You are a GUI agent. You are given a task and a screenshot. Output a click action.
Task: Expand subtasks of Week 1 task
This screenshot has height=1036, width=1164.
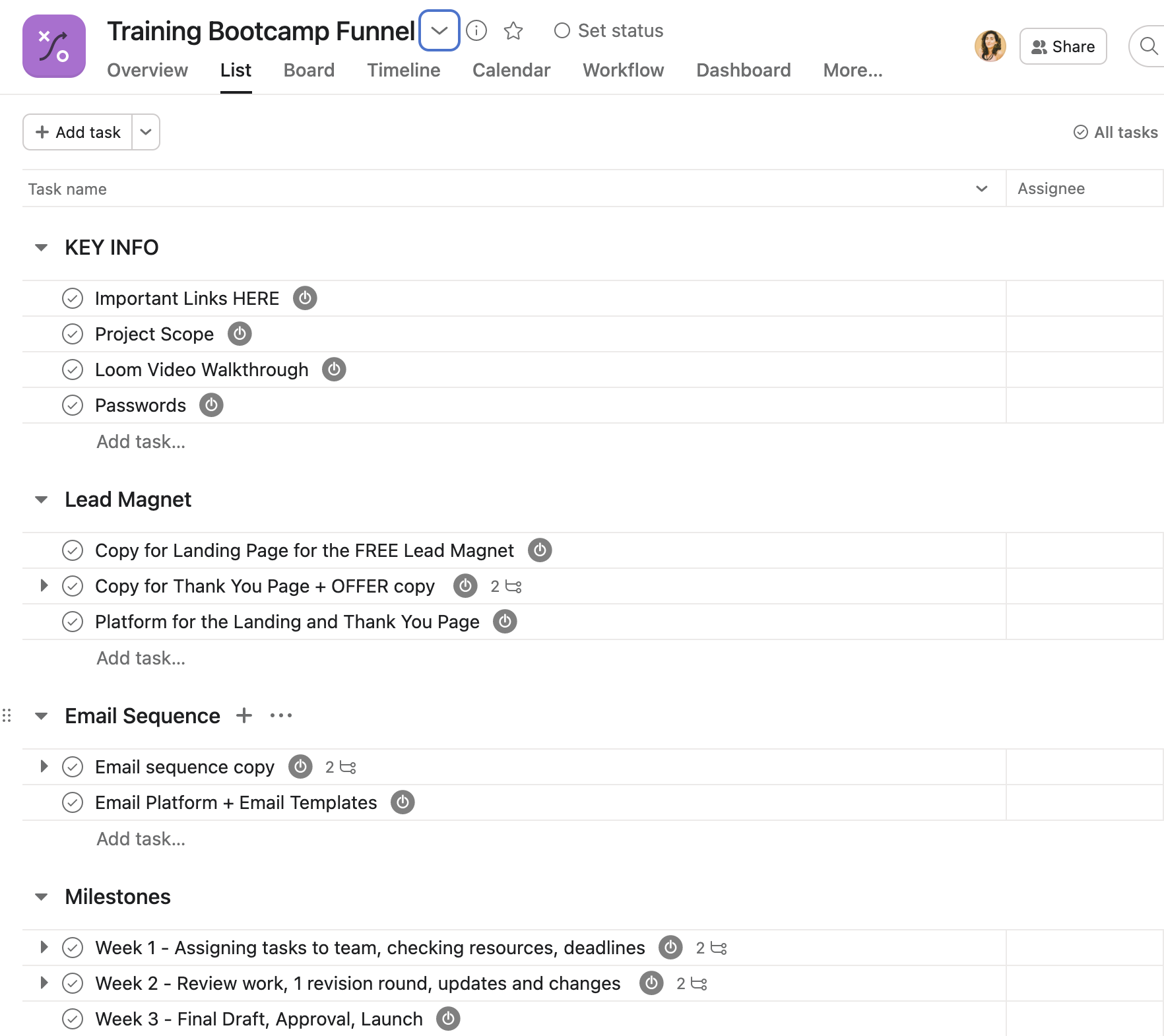(44, 947)
